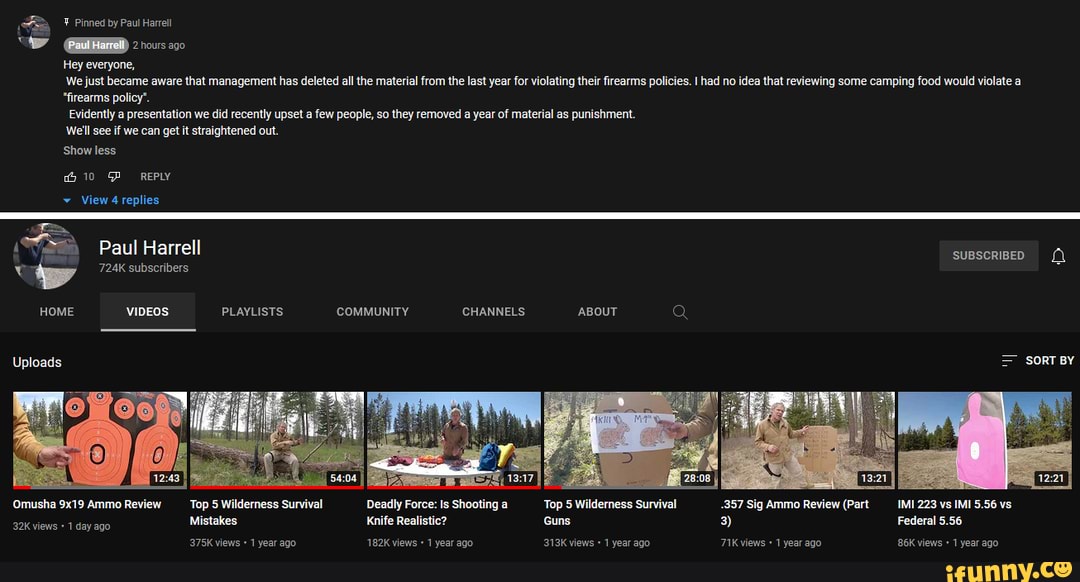Click the commenter avatar on pinned comment
1080x582 pixels.
tap(34, 32)
